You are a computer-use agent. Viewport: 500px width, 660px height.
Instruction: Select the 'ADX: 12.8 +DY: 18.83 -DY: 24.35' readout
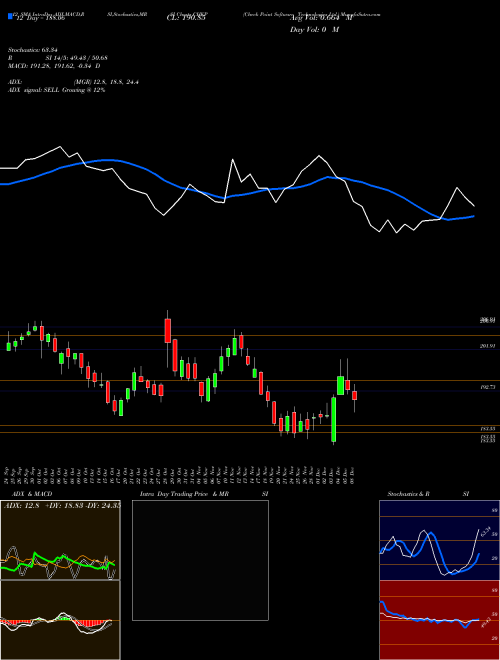click(62, 505)
